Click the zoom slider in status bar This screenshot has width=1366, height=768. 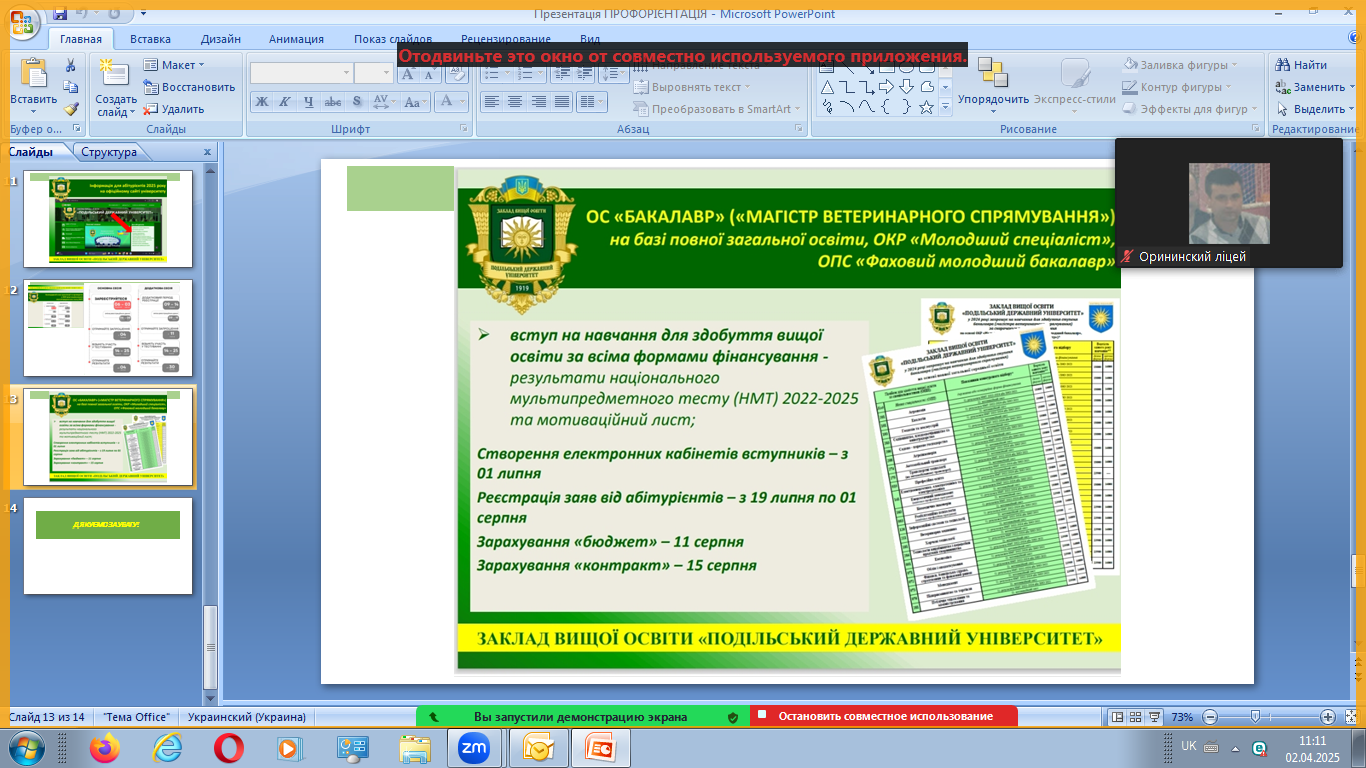click(x=1255, y=717)
